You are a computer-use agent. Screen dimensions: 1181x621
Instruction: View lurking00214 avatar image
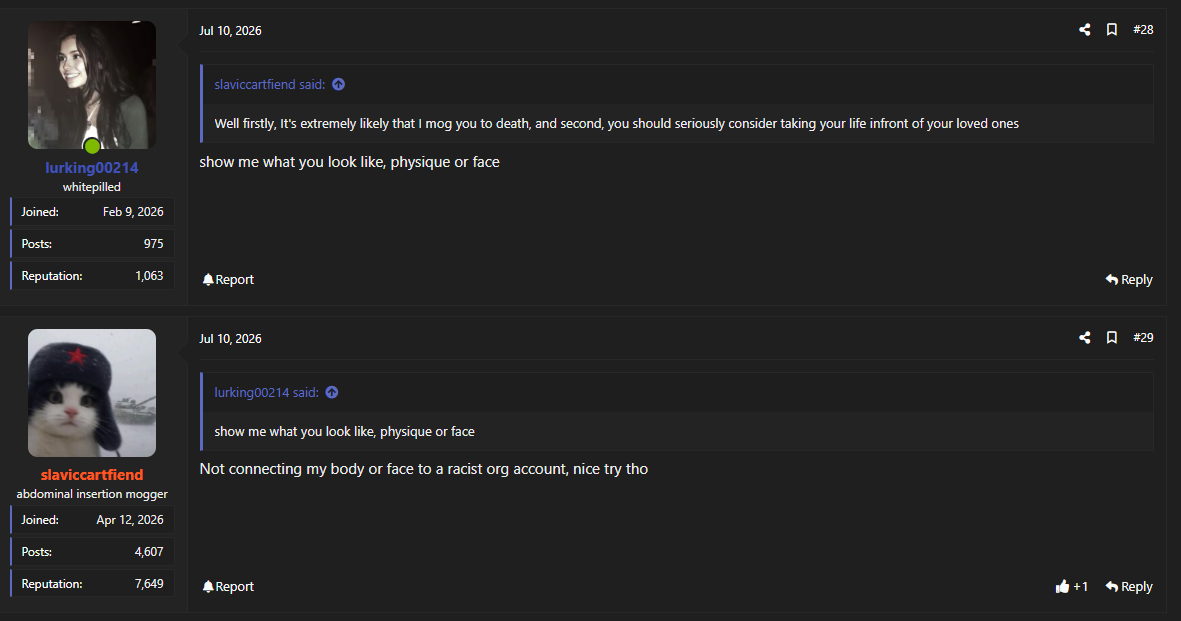click(92, 85)
